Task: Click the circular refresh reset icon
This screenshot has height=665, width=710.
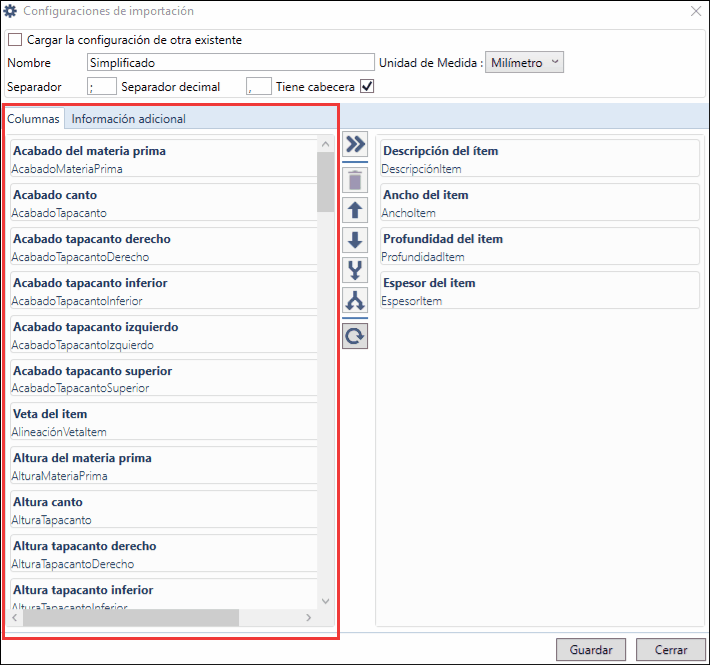Action: point(355,336)
